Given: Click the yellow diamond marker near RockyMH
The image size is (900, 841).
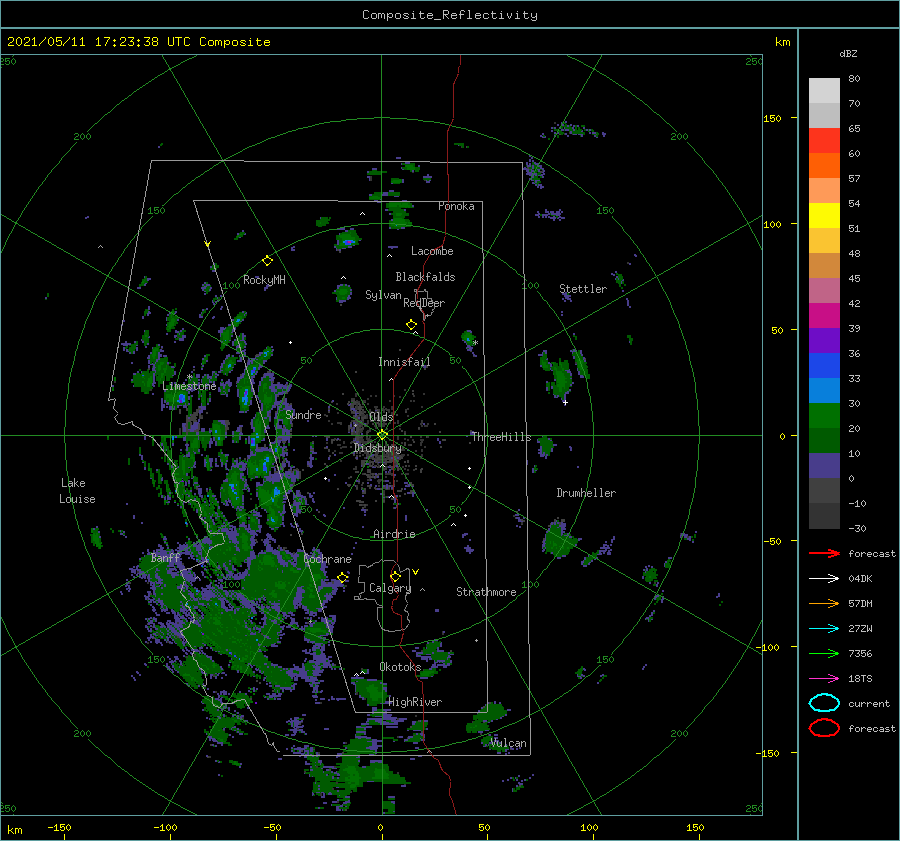Looking at the screenshot, I should coord(267,261).
